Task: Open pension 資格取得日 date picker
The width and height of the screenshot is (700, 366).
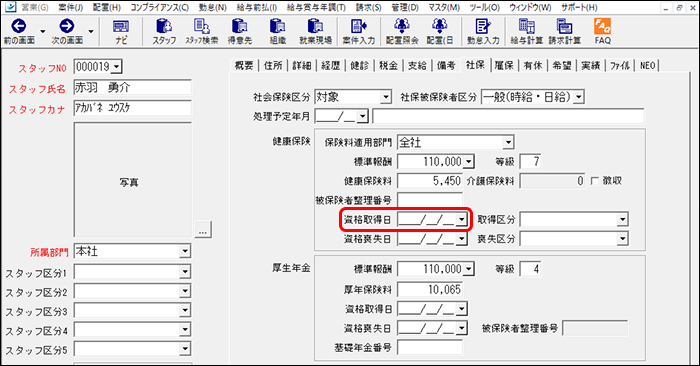Action: pyautogui.click(x=462, y=308)
